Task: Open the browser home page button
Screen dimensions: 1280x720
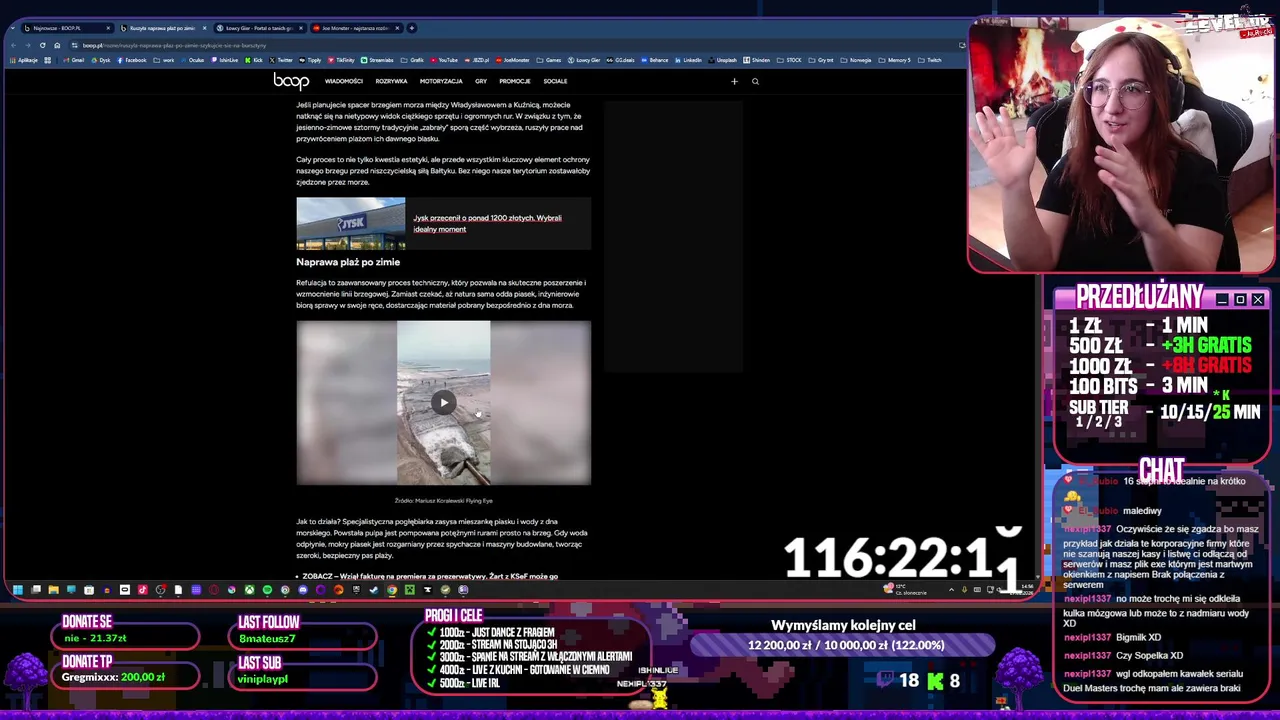Action: 57,45
